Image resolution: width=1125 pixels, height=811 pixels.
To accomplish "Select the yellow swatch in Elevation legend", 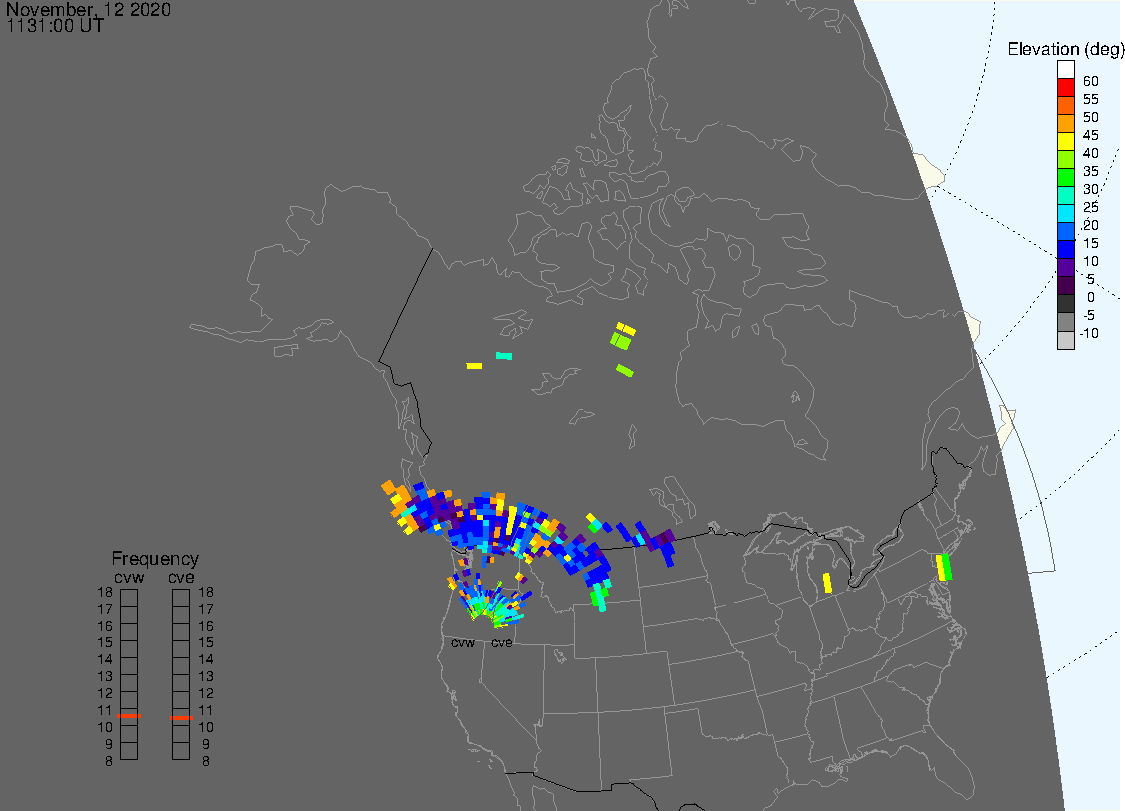I will pyautogui.click(x=1065, y=141).
